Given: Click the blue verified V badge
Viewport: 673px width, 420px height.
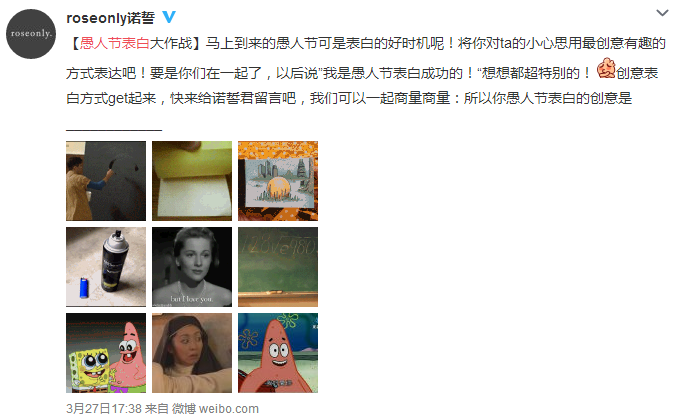Looking at the screenshot, I should pyautogui.click(x=169, y=17).
